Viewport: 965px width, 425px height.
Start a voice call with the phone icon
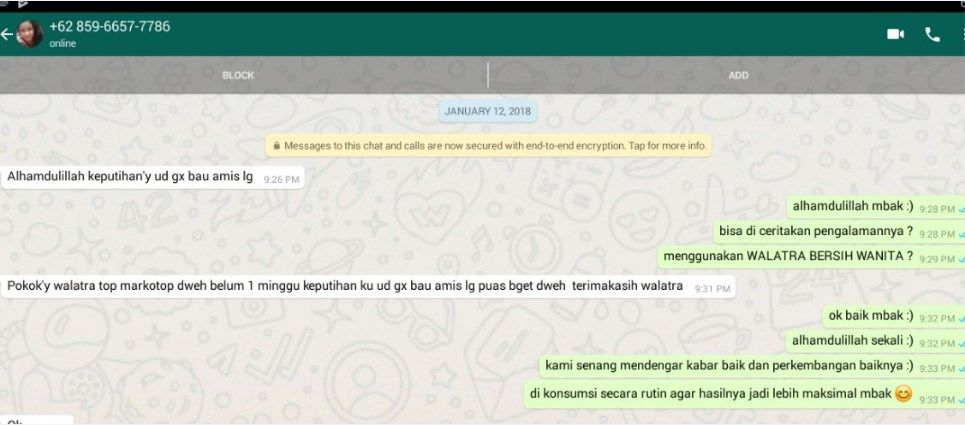pos(932,34)
